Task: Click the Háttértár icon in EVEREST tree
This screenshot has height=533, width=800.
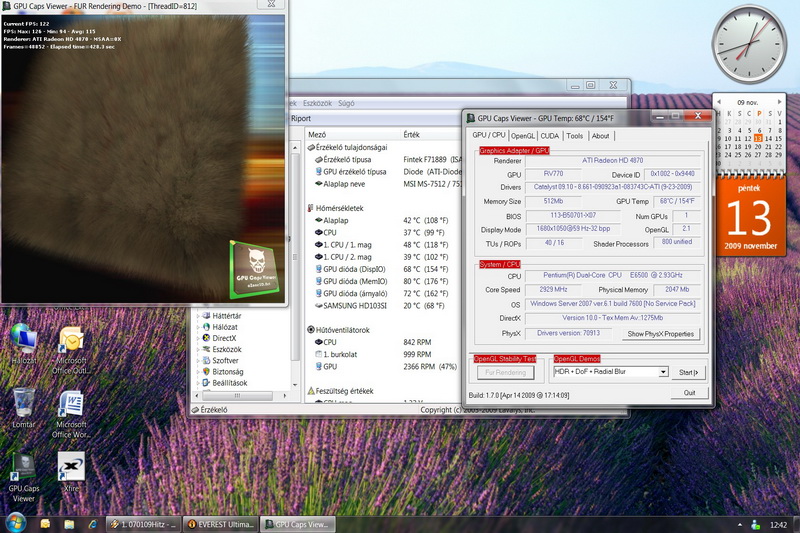Action: pyautogui.click(x=206, y=316)
